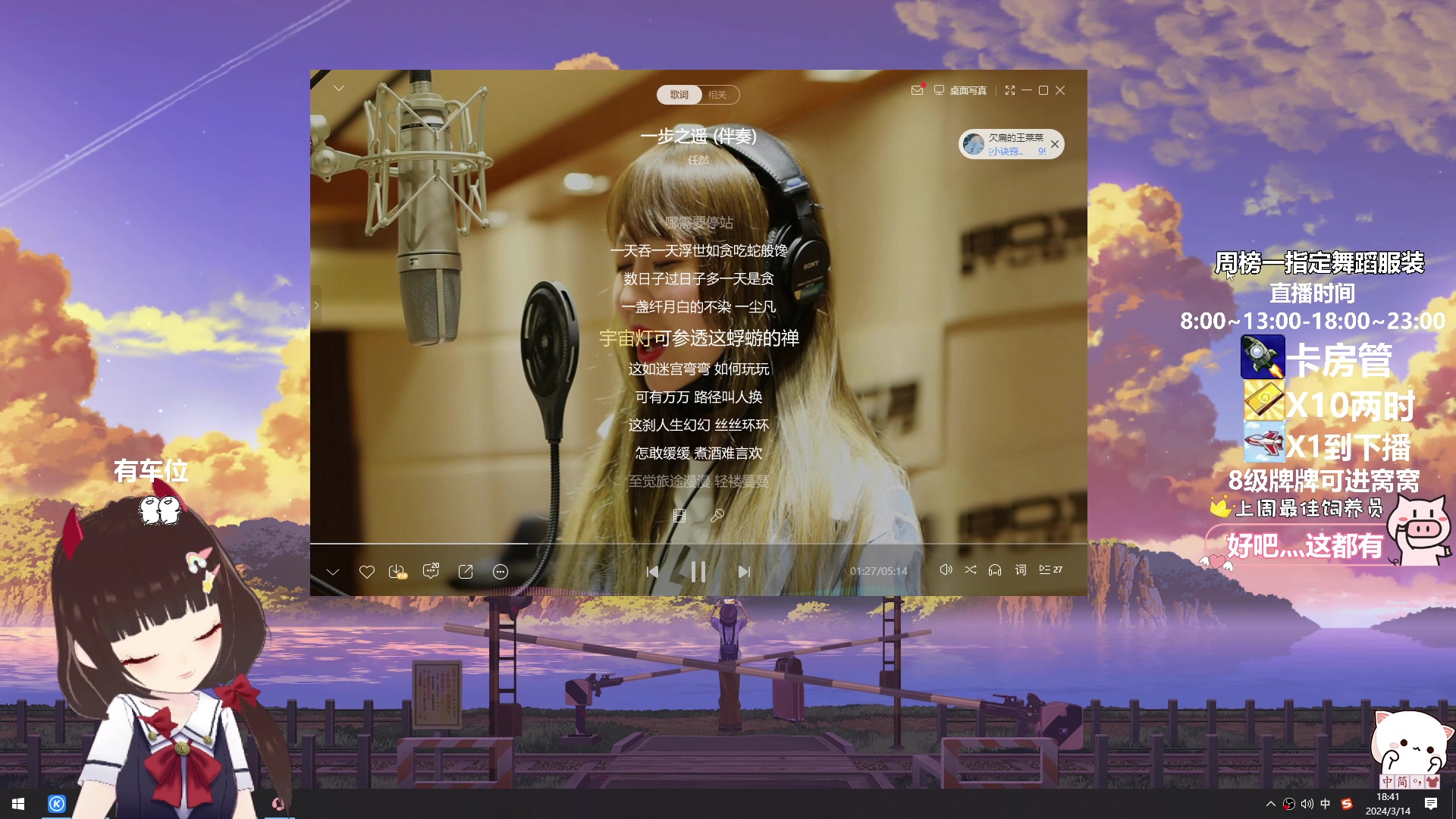Open the messages envelope icon
Viewport: 1456px width, 819px height.
(917, 90)
